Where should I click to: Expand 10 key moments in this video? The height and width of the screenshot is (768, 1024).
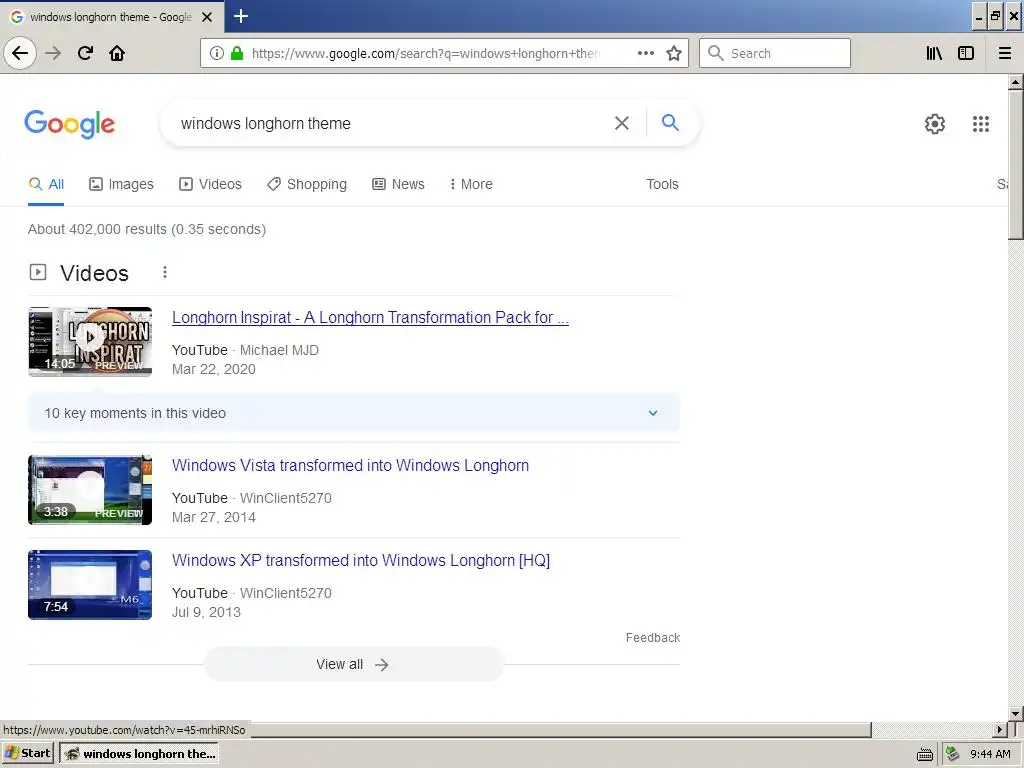click(353, 413)
